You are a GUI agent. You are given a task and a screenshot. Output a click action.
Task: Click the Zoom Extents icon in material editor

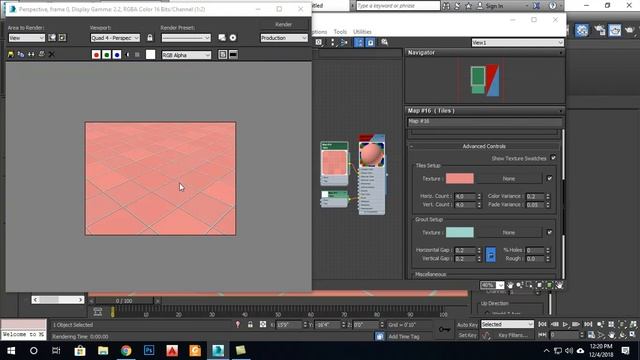(539, 285)
